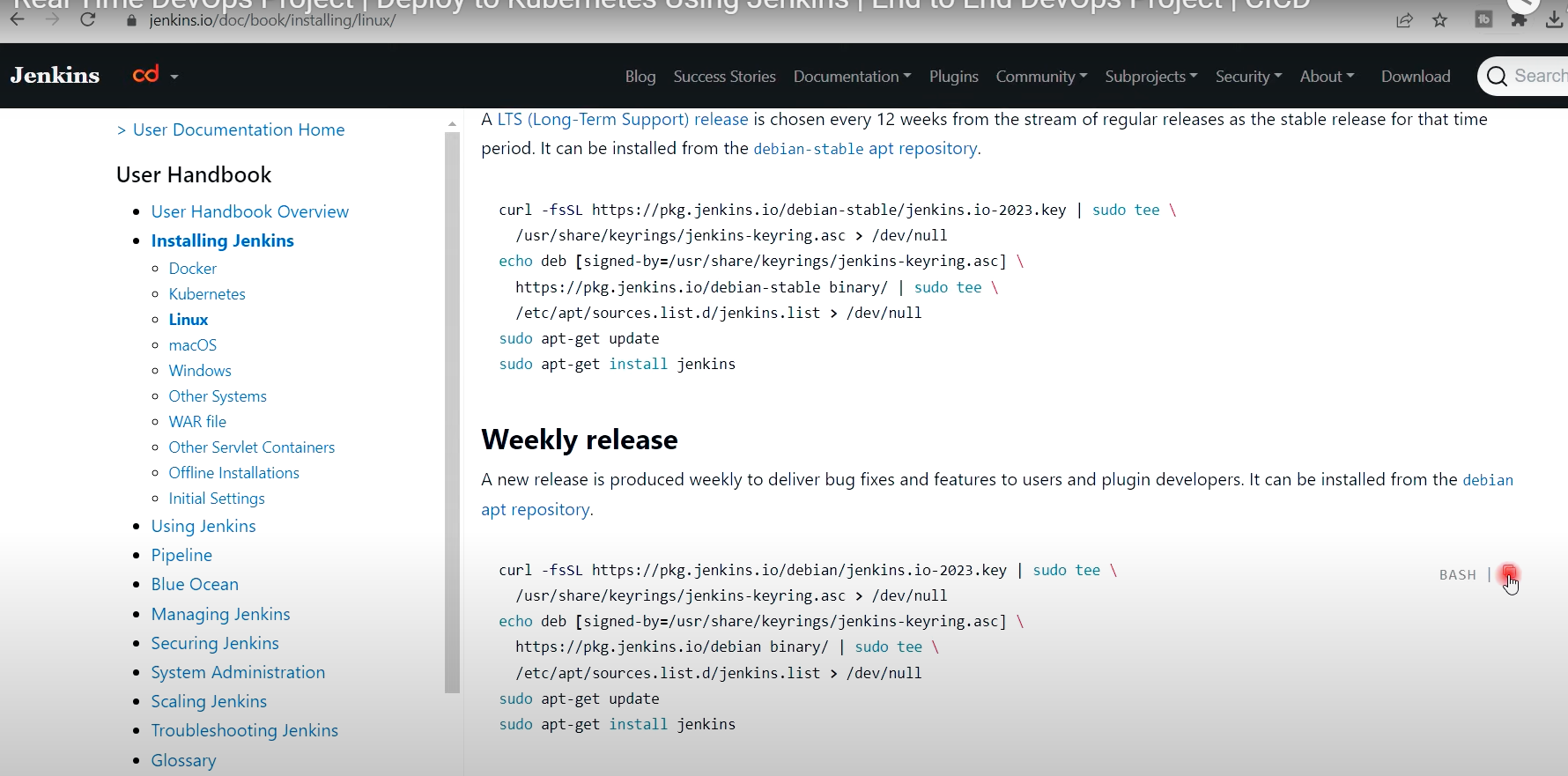Image resolution: width=1568 pixels, height=776 pixels.
Task: Open the Docker install page
Action: click(192, 269)
